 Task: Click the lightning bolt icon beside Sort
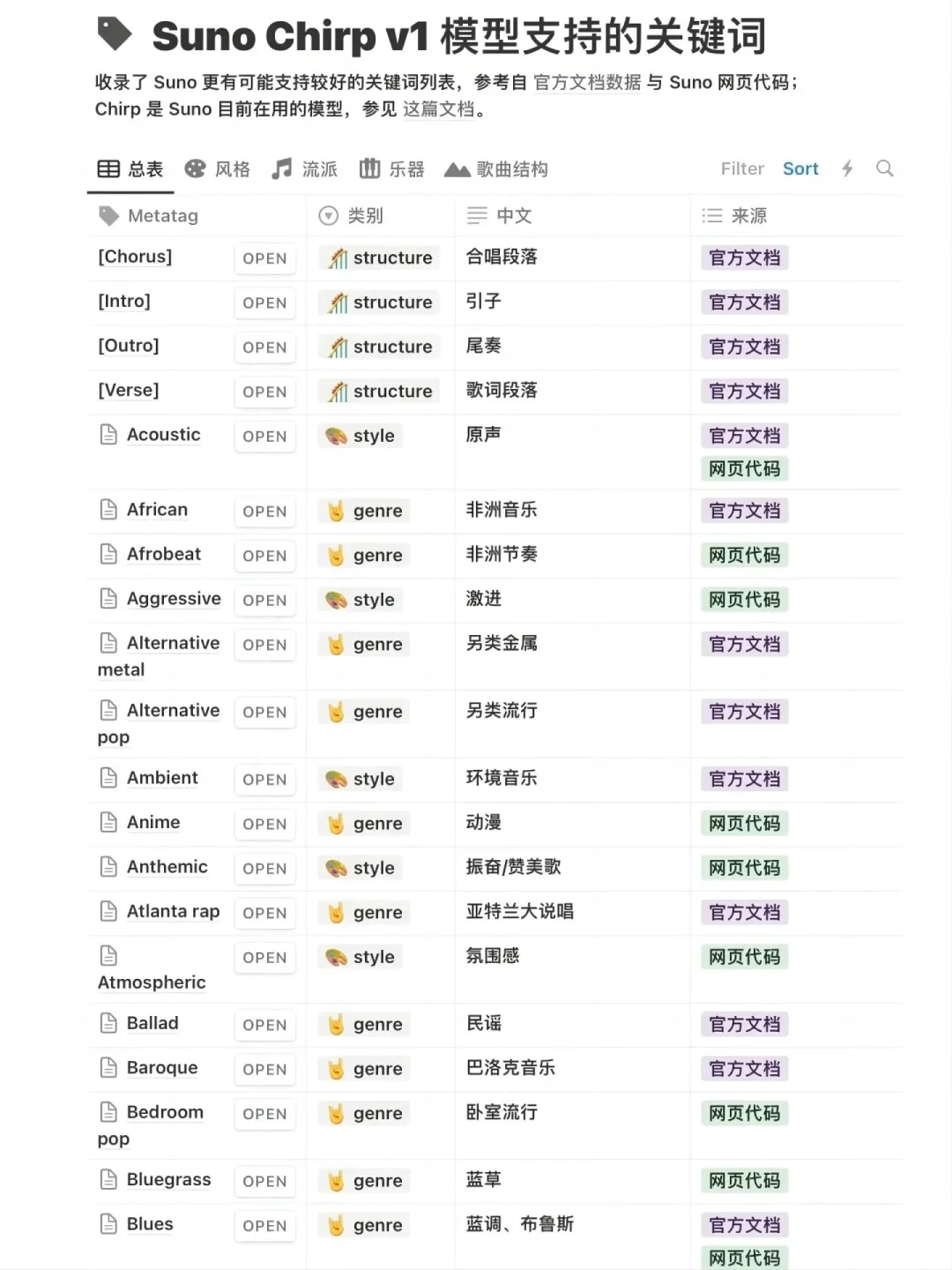click(x=847, y=168)
